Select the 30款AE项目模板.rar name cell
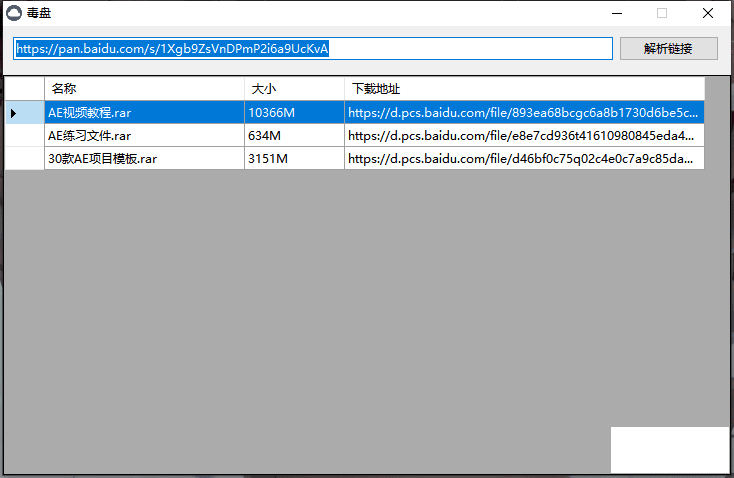 145,158
